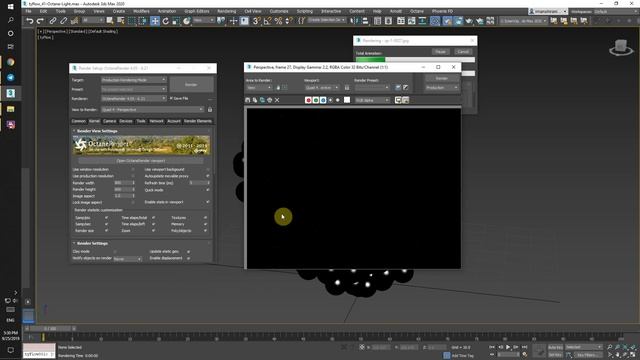This screenshot has width=640, height=360.
Task: Open the Renderer dropdown in Render Setup
Action: point(133,99)
